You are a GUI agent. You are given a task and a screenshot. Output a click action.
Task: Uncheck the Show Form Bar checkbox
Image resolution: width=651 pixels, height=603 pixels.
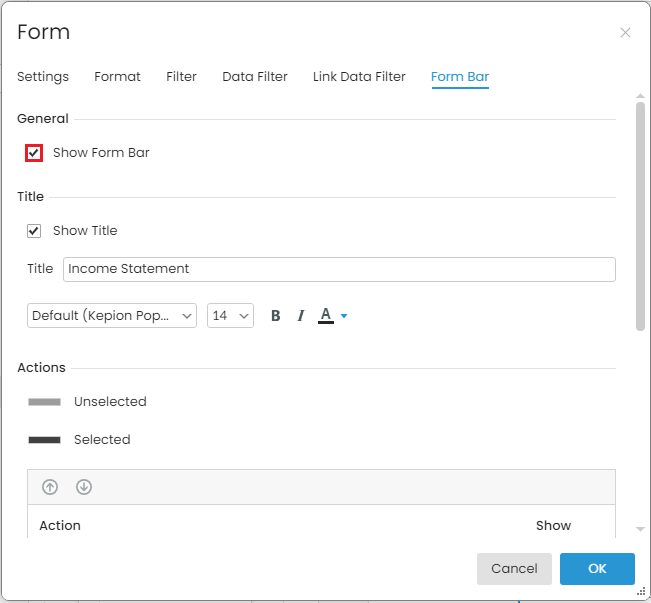point(34,153)
